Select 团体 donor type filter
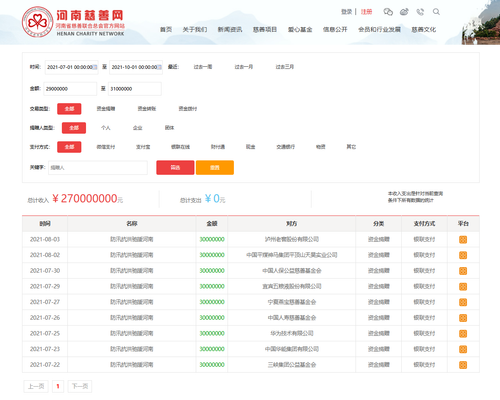The width and height of the screenshot is (500, 400). coord(169,128)
